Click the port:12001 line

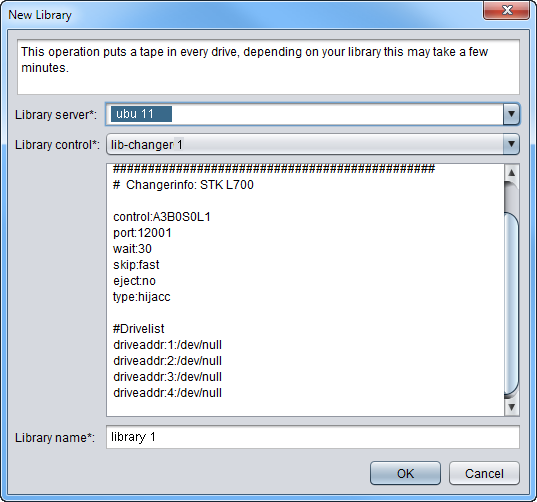point(142,233)
